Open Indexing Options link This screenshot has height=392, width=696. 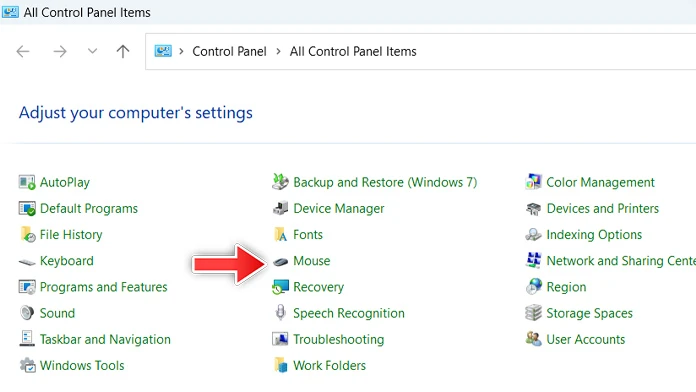click(594, 235)
